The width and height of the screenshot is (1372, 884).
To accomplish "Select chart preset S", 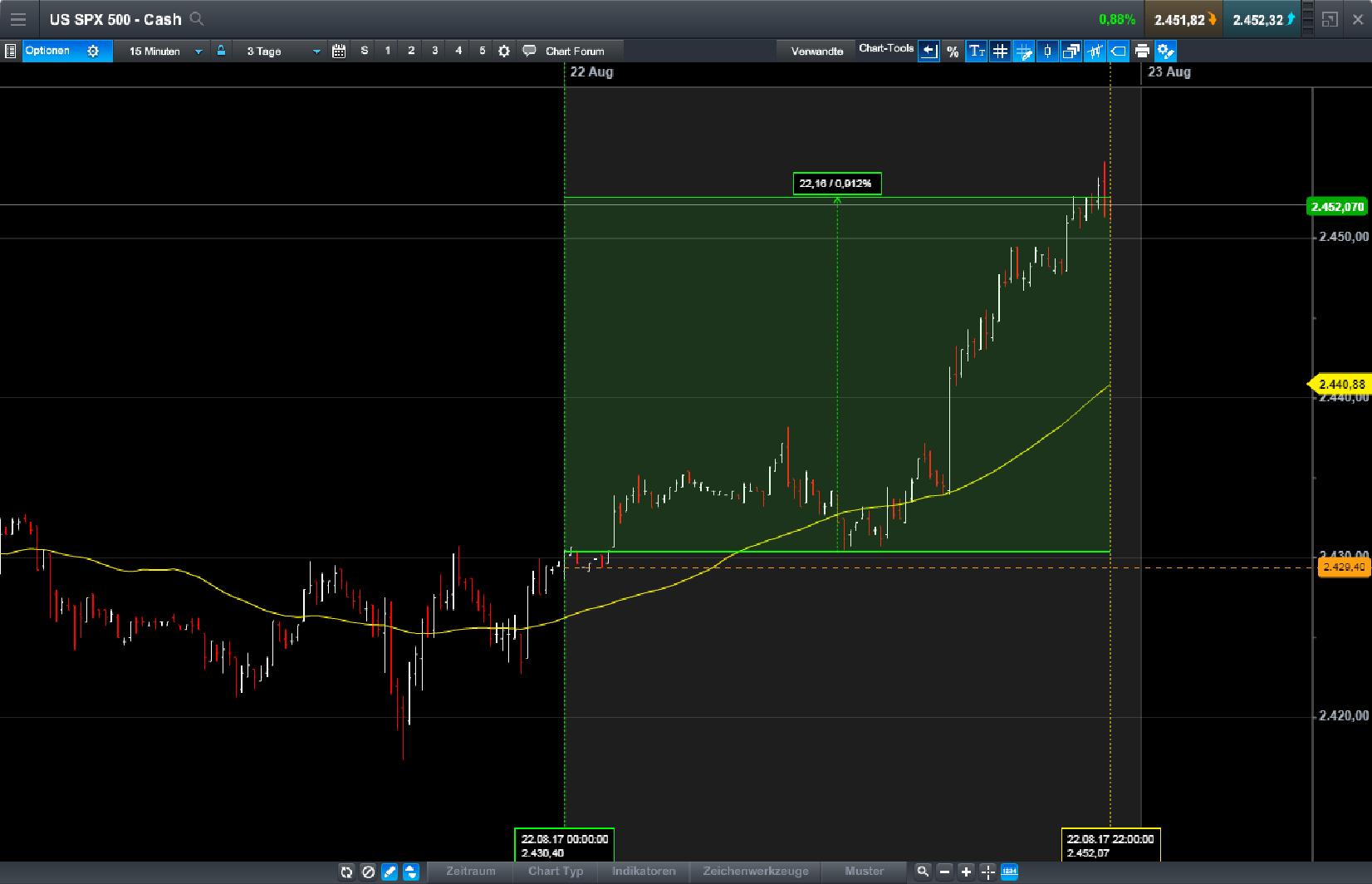I will pos(364,51).
